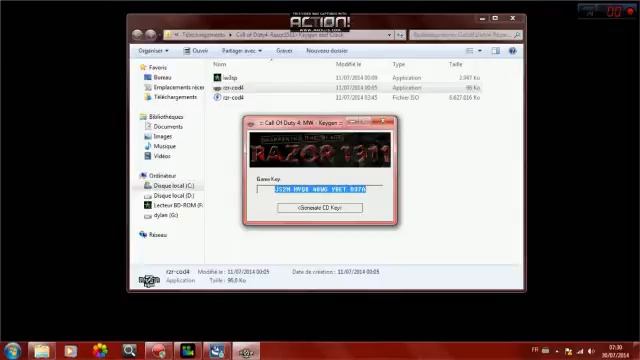Refresh the folder view

(400, 35)
